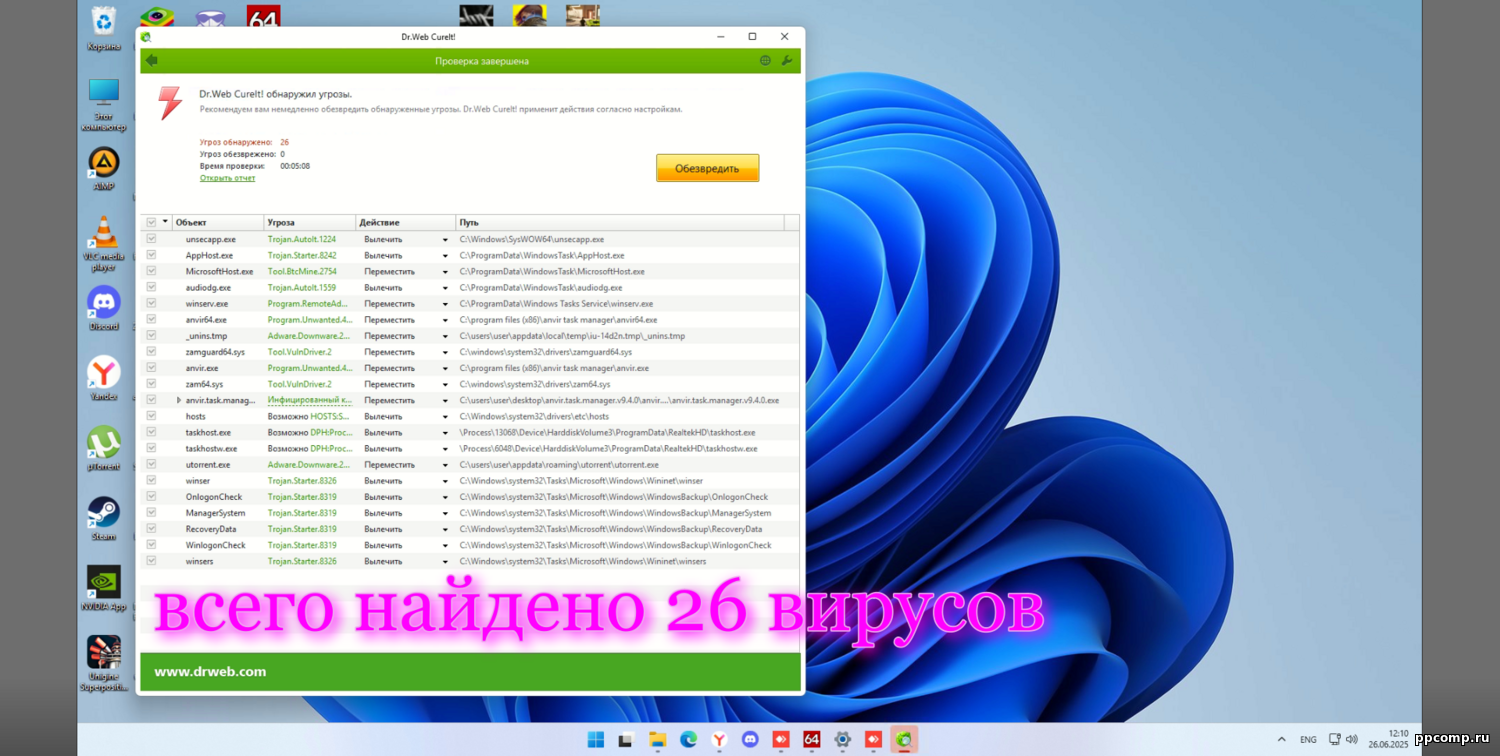The height and width of the screenshot is (756, 1500).
Task: Open the Открыть отчет link
Action: point(227,178)
